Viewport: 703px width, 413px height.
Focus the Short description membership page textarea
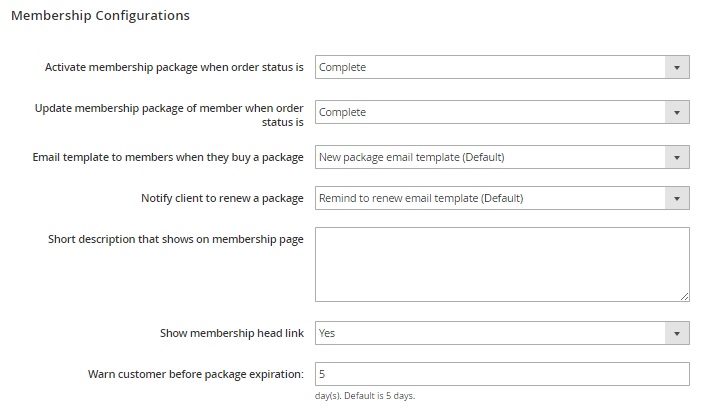(501, 264)
